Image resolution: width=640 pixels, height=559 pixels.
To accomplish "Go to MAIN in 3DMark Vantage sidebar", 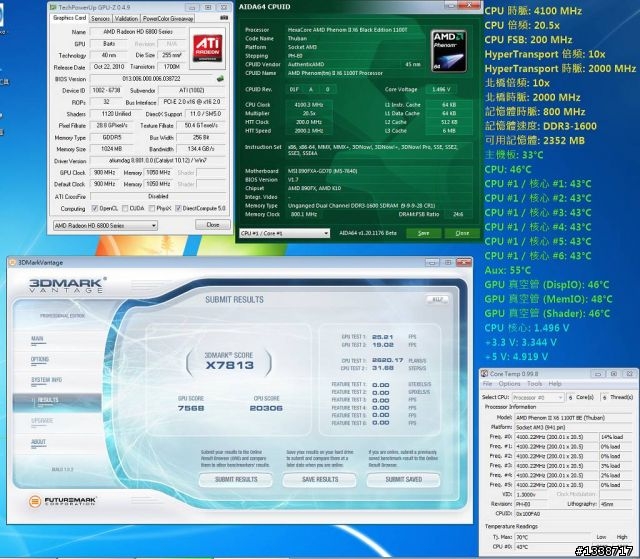I will click(37, 339).
